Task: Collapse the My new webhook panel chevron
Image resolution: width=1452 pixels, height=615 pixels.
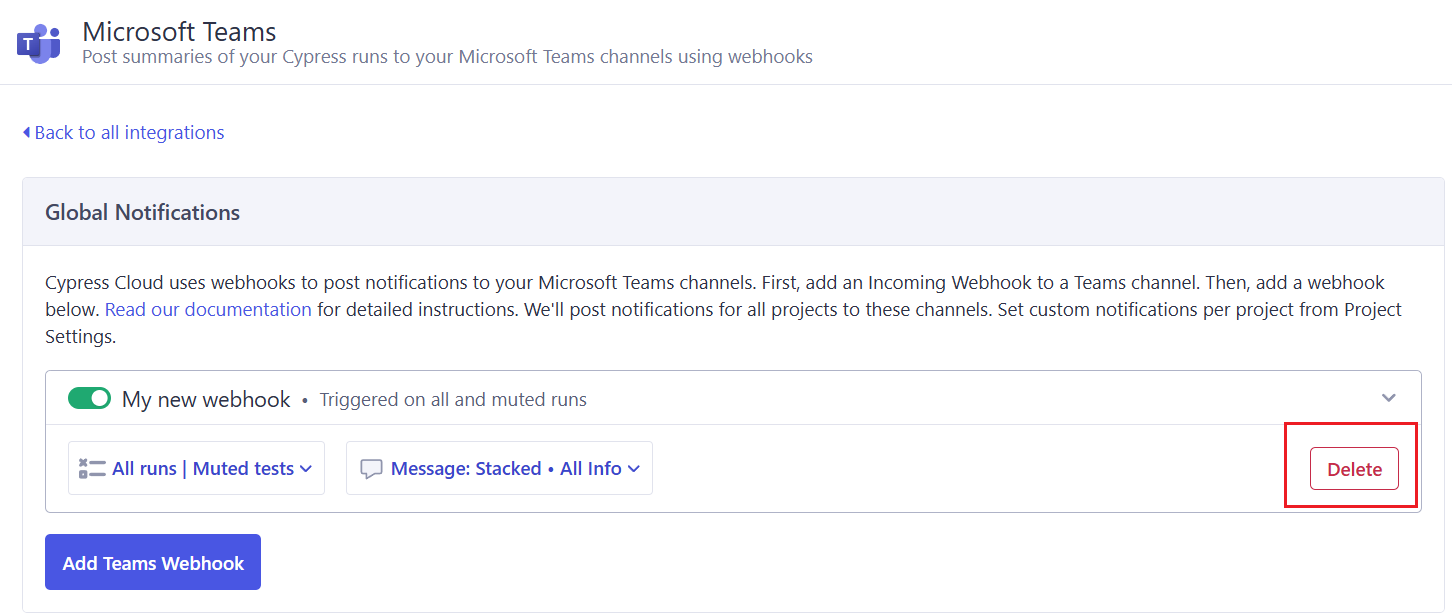Action: pyautogui.click(x=1388, y=398)
